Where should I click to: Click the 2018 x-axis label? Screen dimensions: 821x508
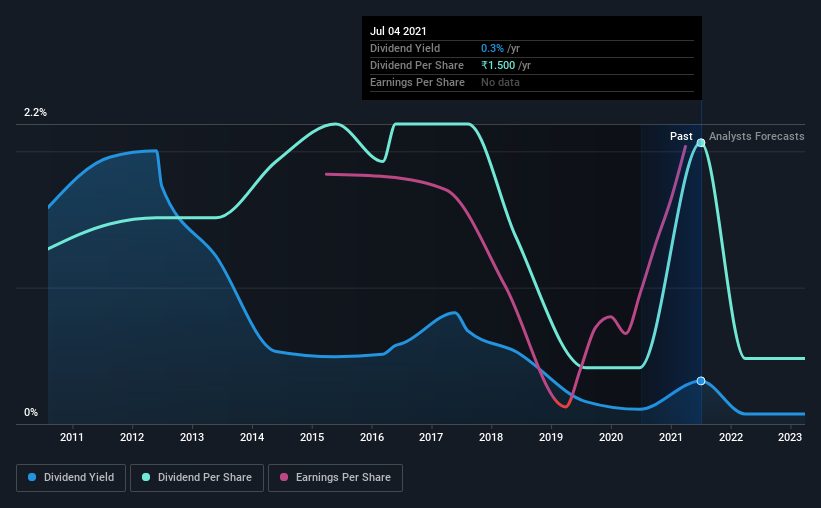coord(491,437)
